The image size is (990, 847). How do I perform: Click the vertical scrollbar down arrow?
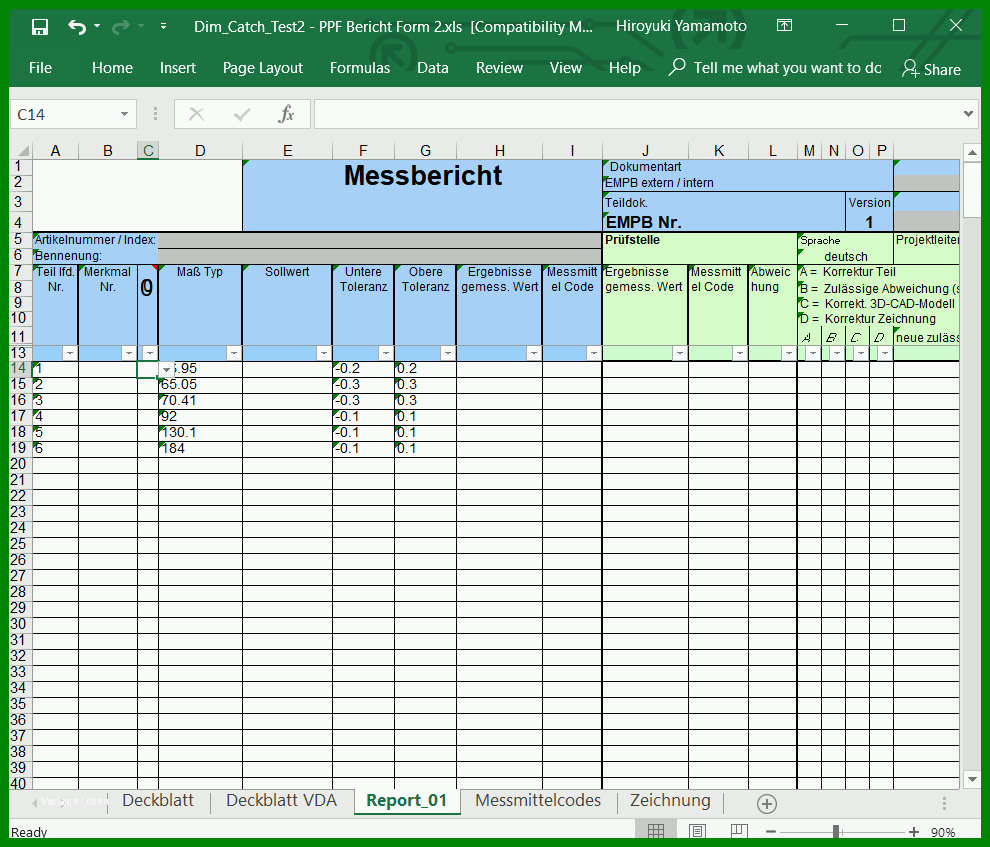(972, 779)
